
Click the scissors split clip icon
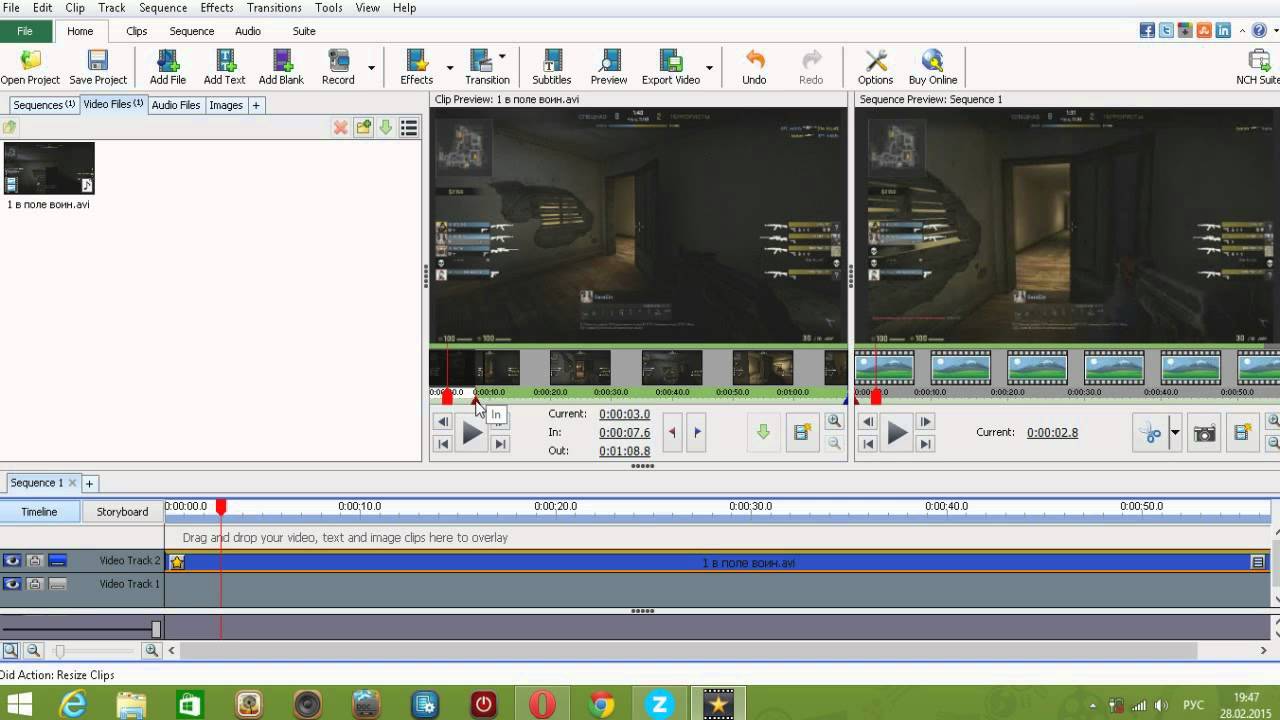coord(1151,433)
